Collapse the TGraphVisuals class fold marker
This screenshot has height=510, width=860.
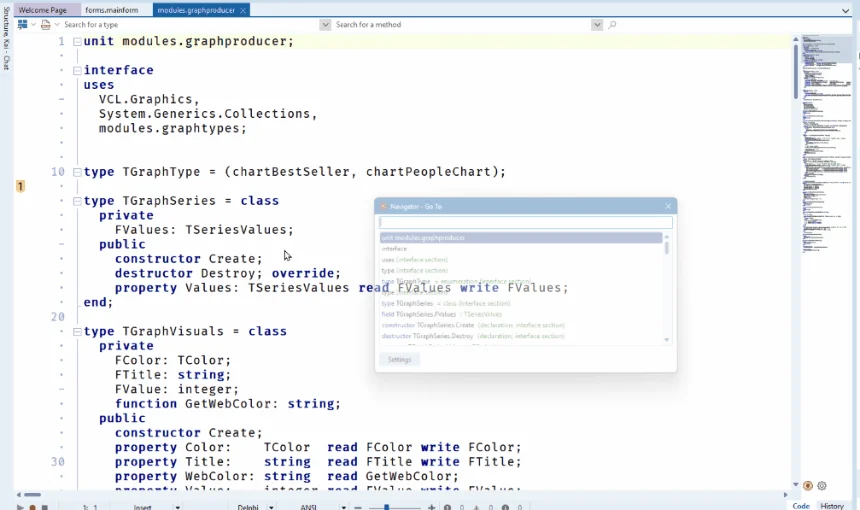(77, 332)
